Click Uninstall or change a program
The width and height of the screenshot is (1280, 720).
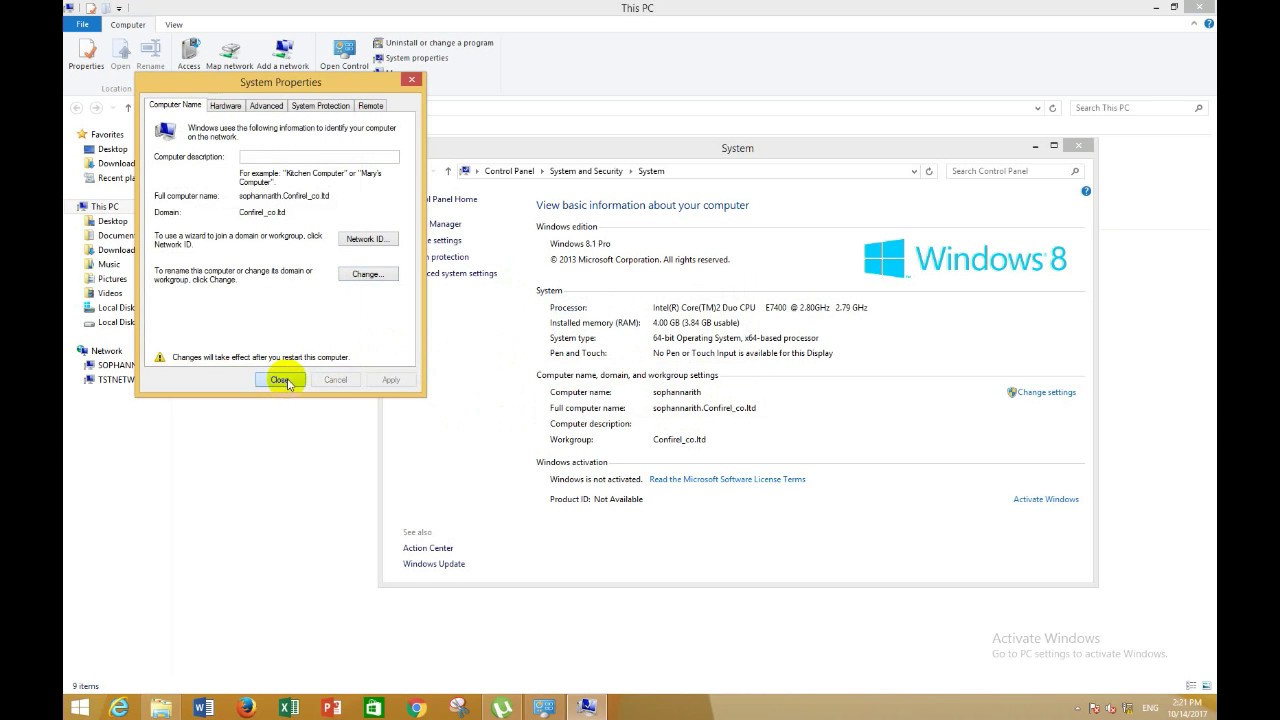click(x=433, y=43)
